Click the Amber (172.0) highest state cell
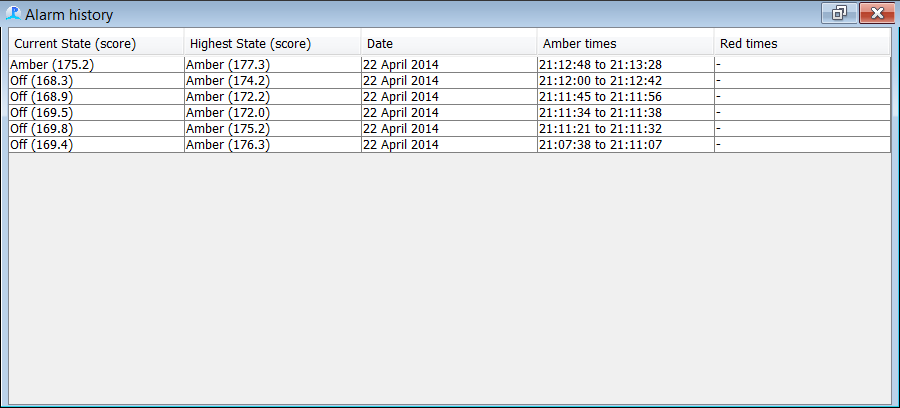 (x=273, y=113)
